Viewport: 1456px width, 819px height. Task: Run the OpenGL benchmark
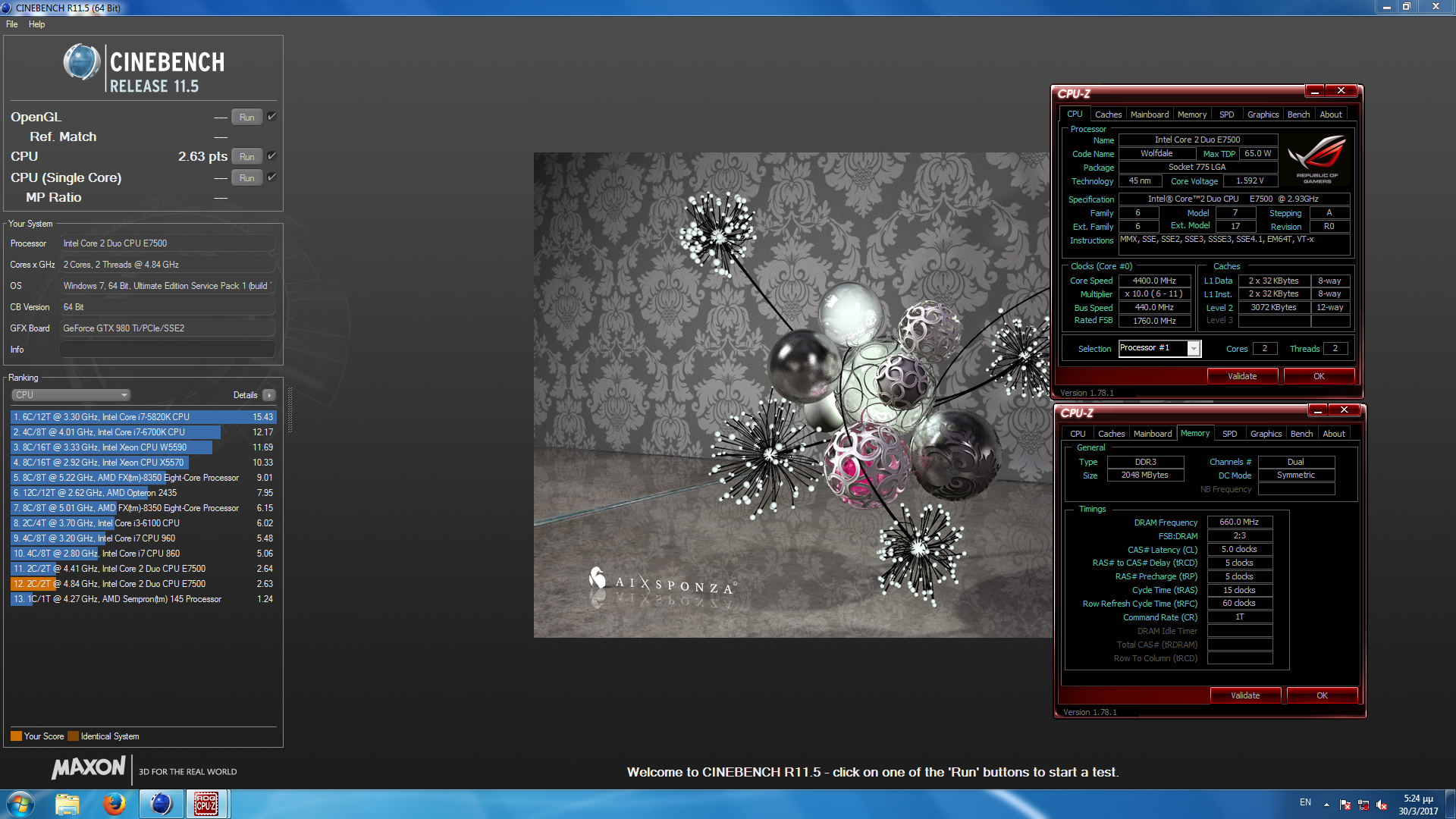[x=247, y=117]
